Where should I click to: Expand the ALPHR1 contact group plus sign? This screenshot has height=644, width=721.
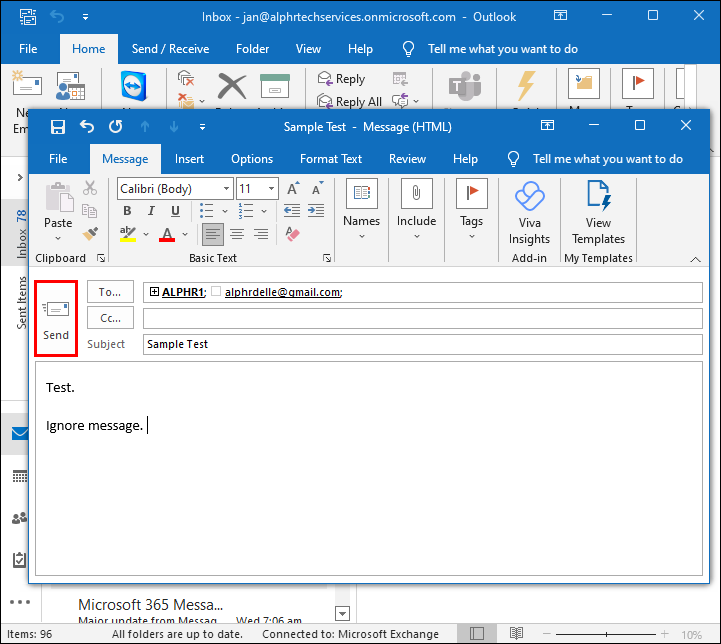[x=154, y=292]
